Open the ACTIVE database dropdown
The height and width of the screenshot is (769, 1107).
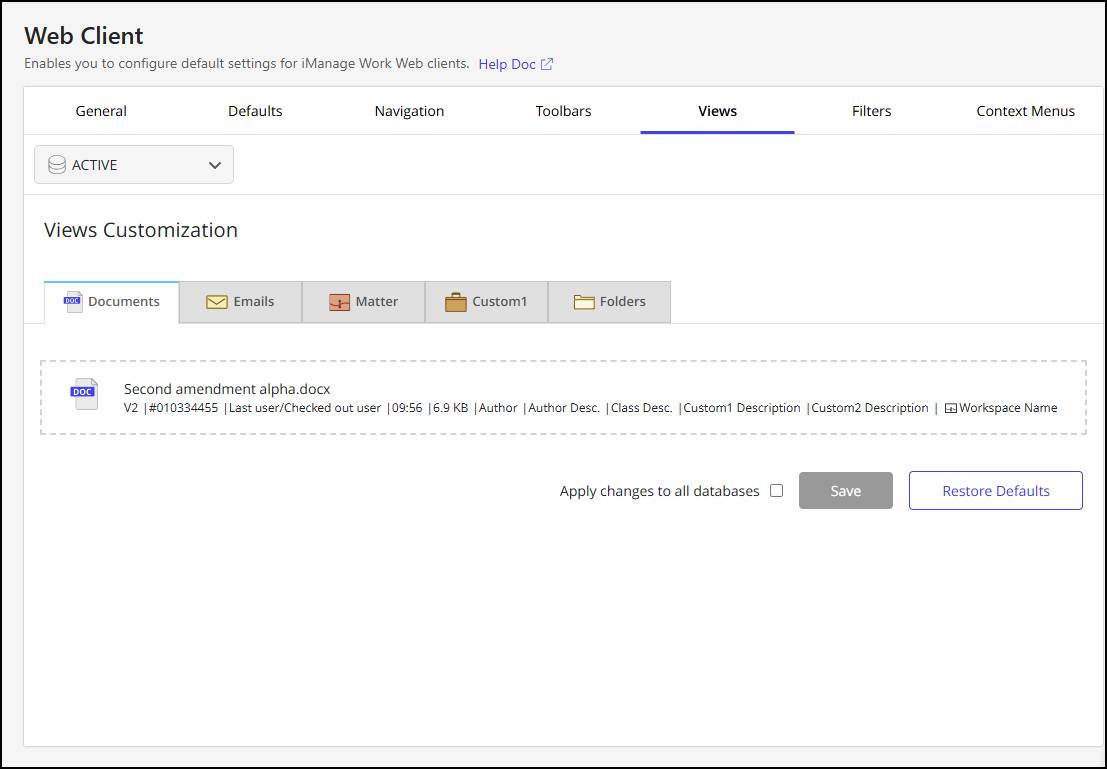coord(134,165)
